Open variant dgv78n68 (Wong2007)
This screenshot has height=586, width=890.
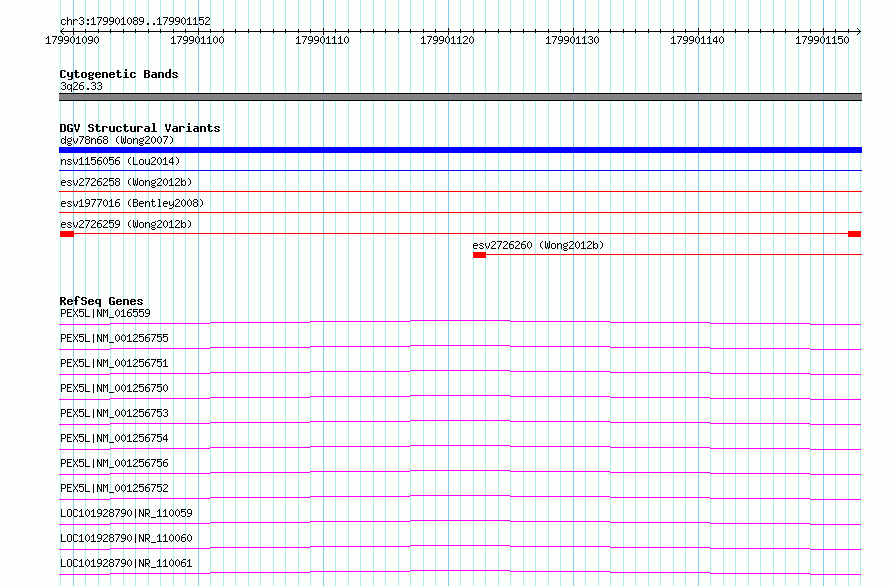point(117,140)
